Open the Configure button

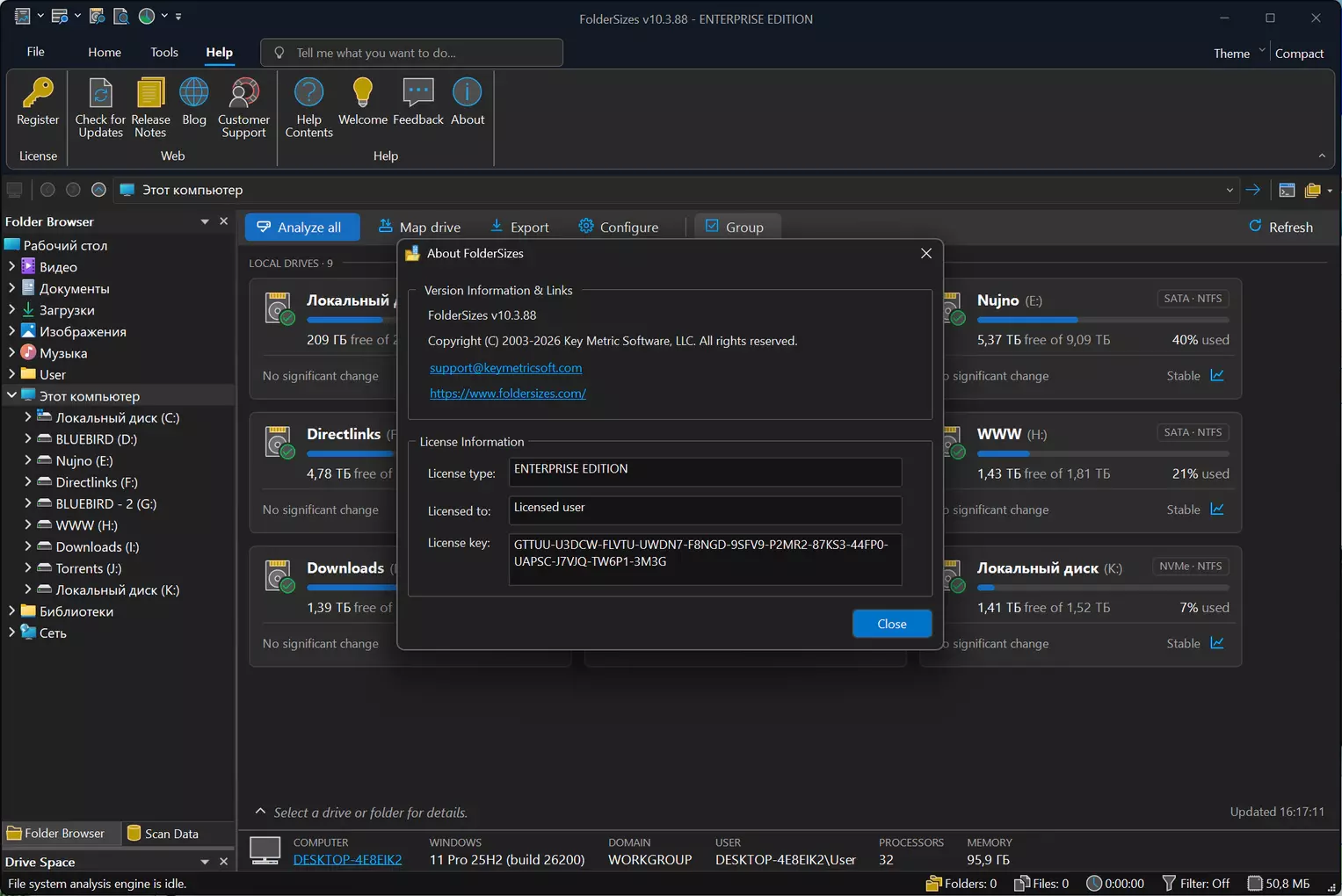[619, 227]
